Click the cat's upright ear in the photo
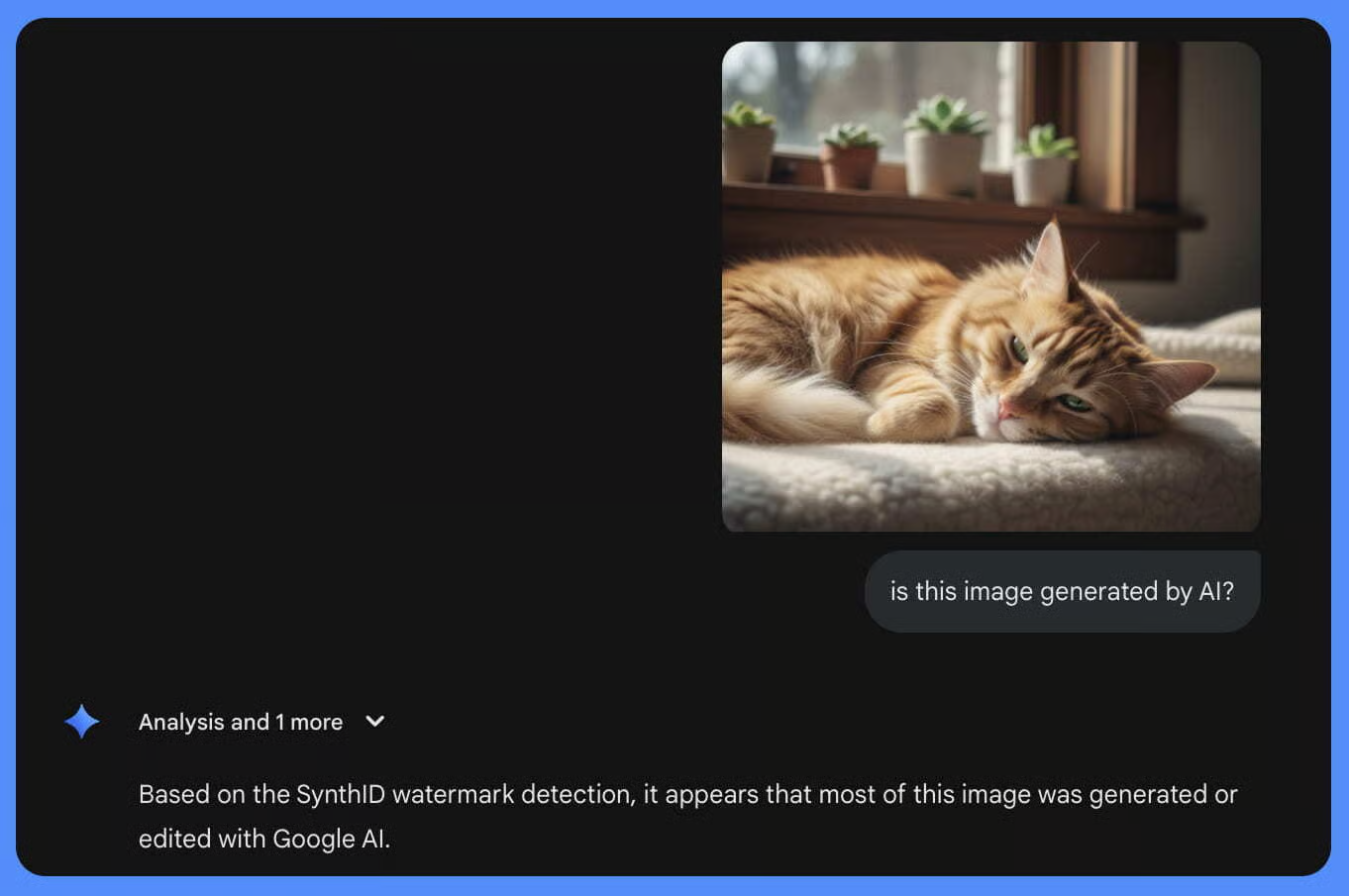This screenshot has height=896, width=1349. tap(1050, 259)
